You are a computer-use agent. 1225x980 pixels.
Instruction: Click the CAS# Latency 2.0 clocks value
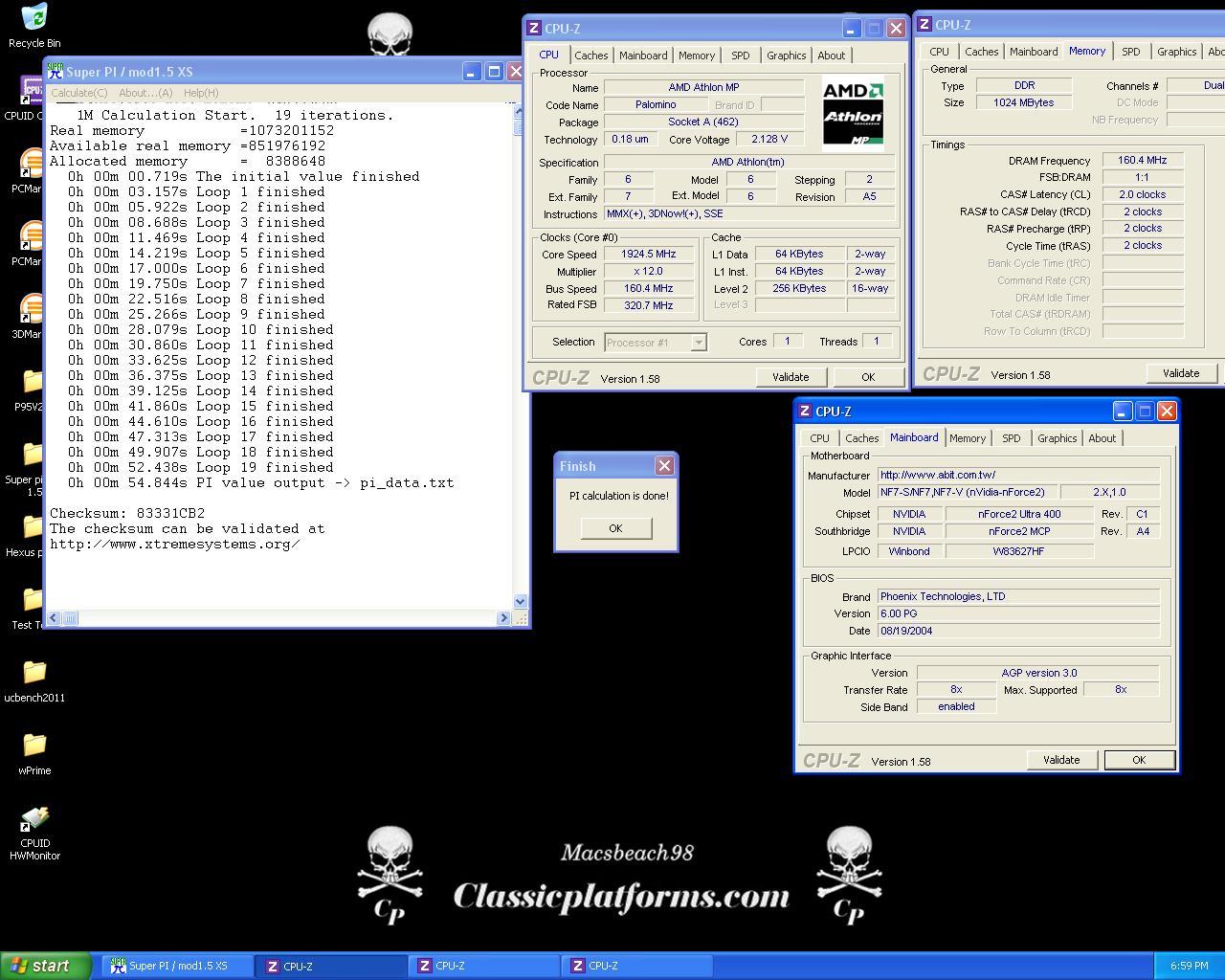[1143, 194]
